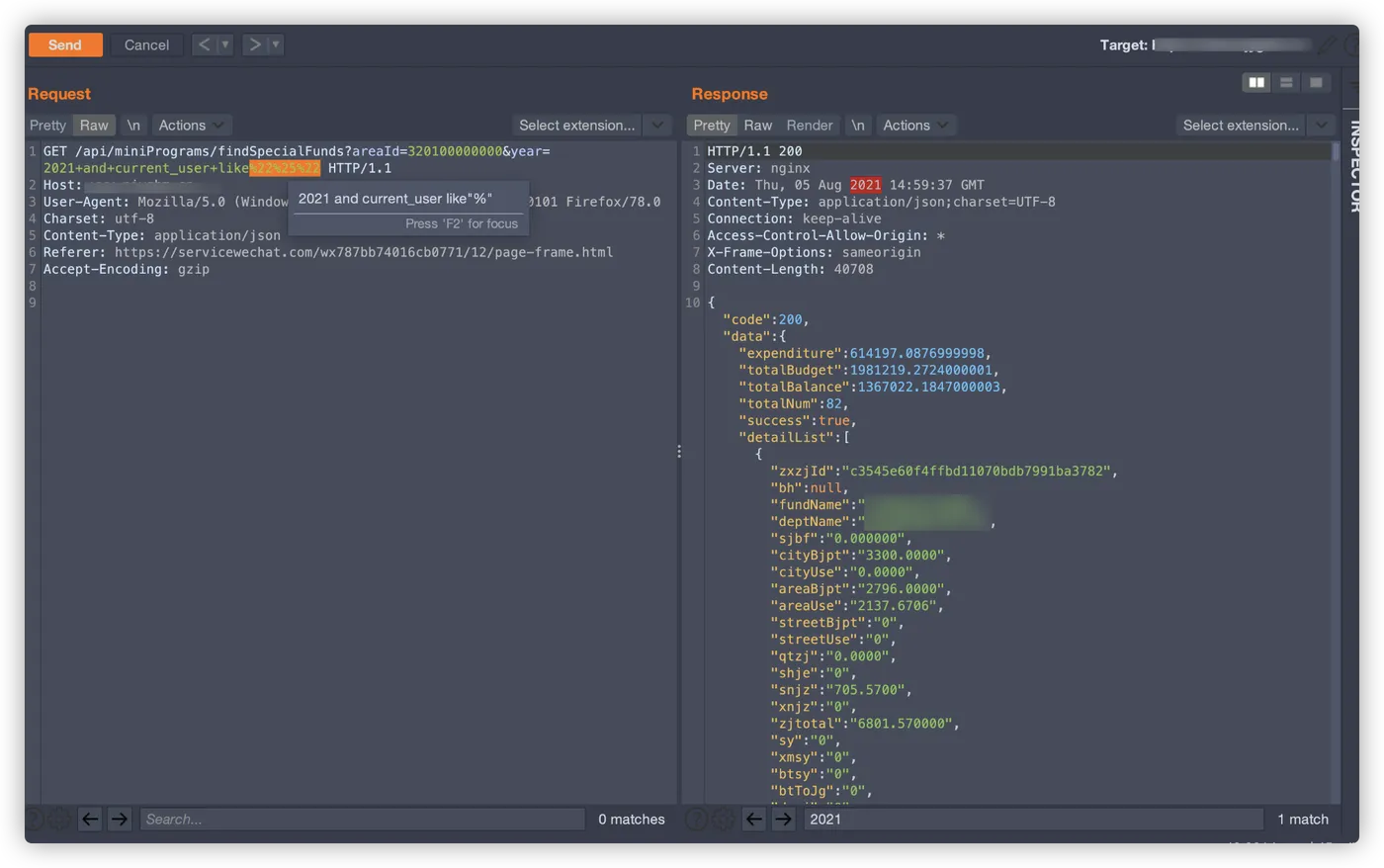Click the "zjtotal":"6801.570000" line
Screen dimensions: 1384x868
[x=865, y=723]
